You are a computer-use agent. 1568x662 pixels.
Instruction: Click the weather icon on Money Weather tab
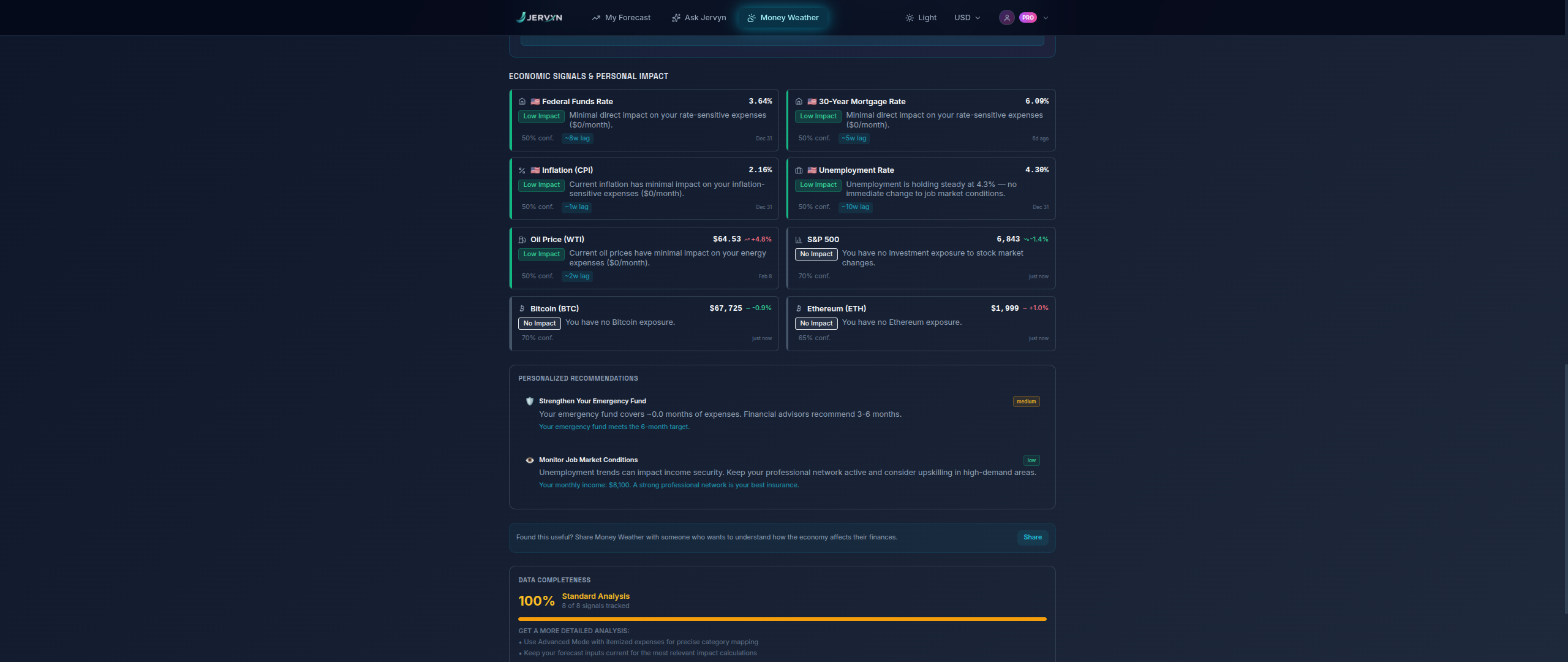751,18
